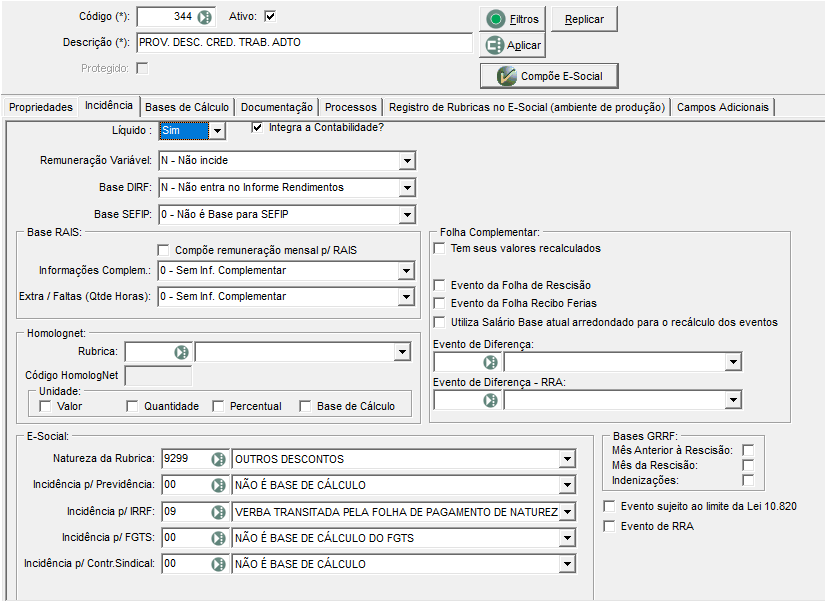
Task: Click the green Filtros icon
Action: (x=496, y=19)
